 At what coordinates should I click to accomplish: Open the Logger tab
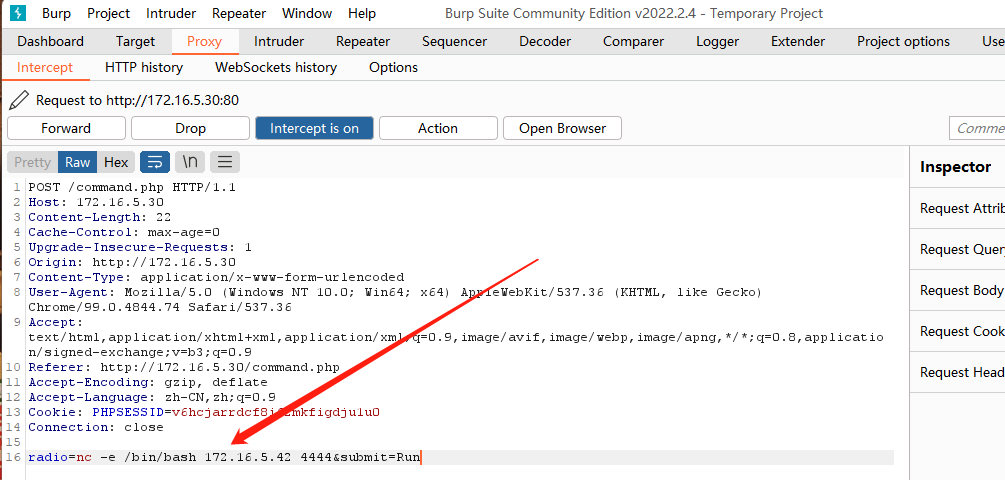(x=717, y=42)
